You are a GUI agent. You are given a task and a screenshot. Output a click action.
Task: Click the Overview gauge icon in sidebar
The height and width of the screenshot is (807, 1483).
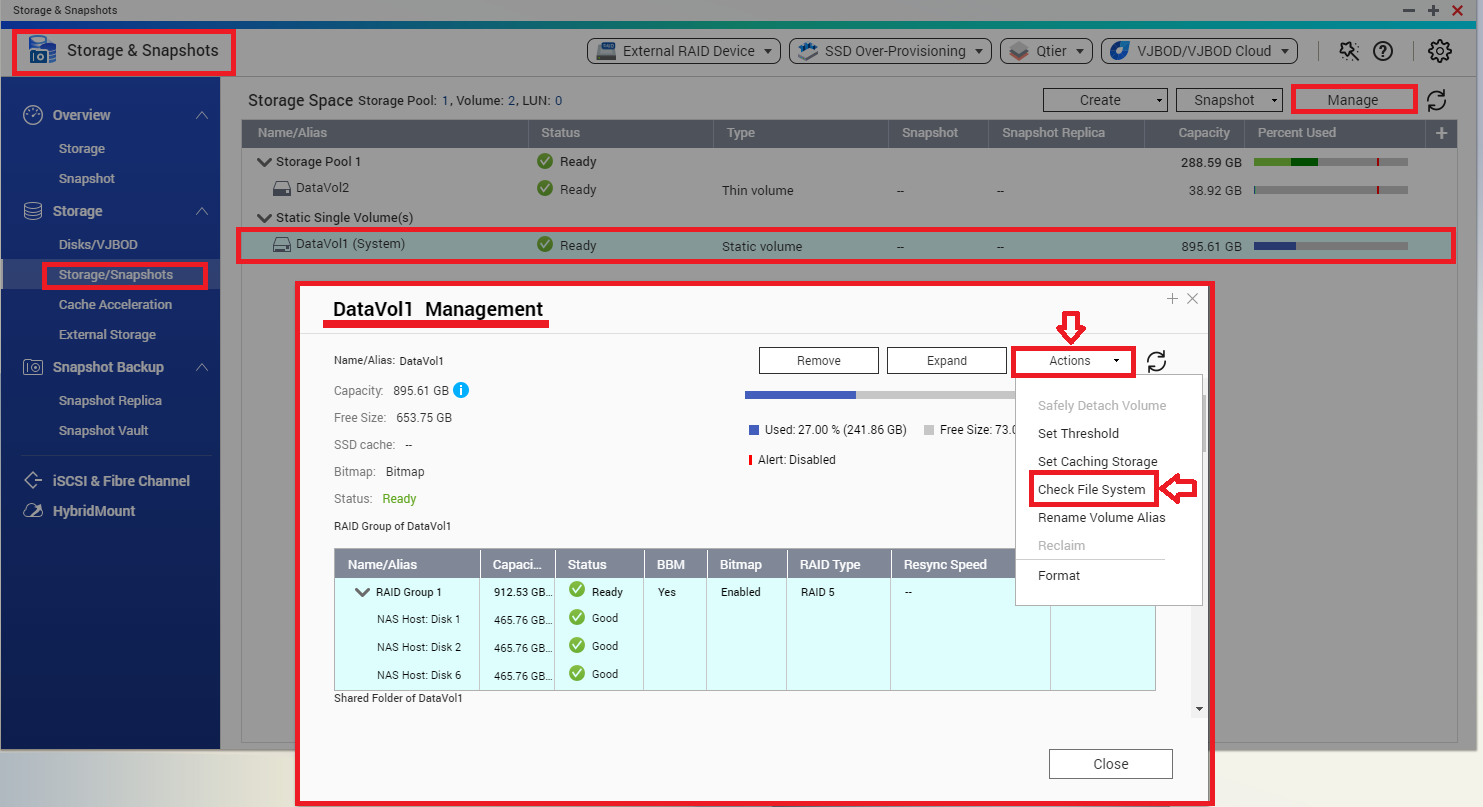click(33, 115)
